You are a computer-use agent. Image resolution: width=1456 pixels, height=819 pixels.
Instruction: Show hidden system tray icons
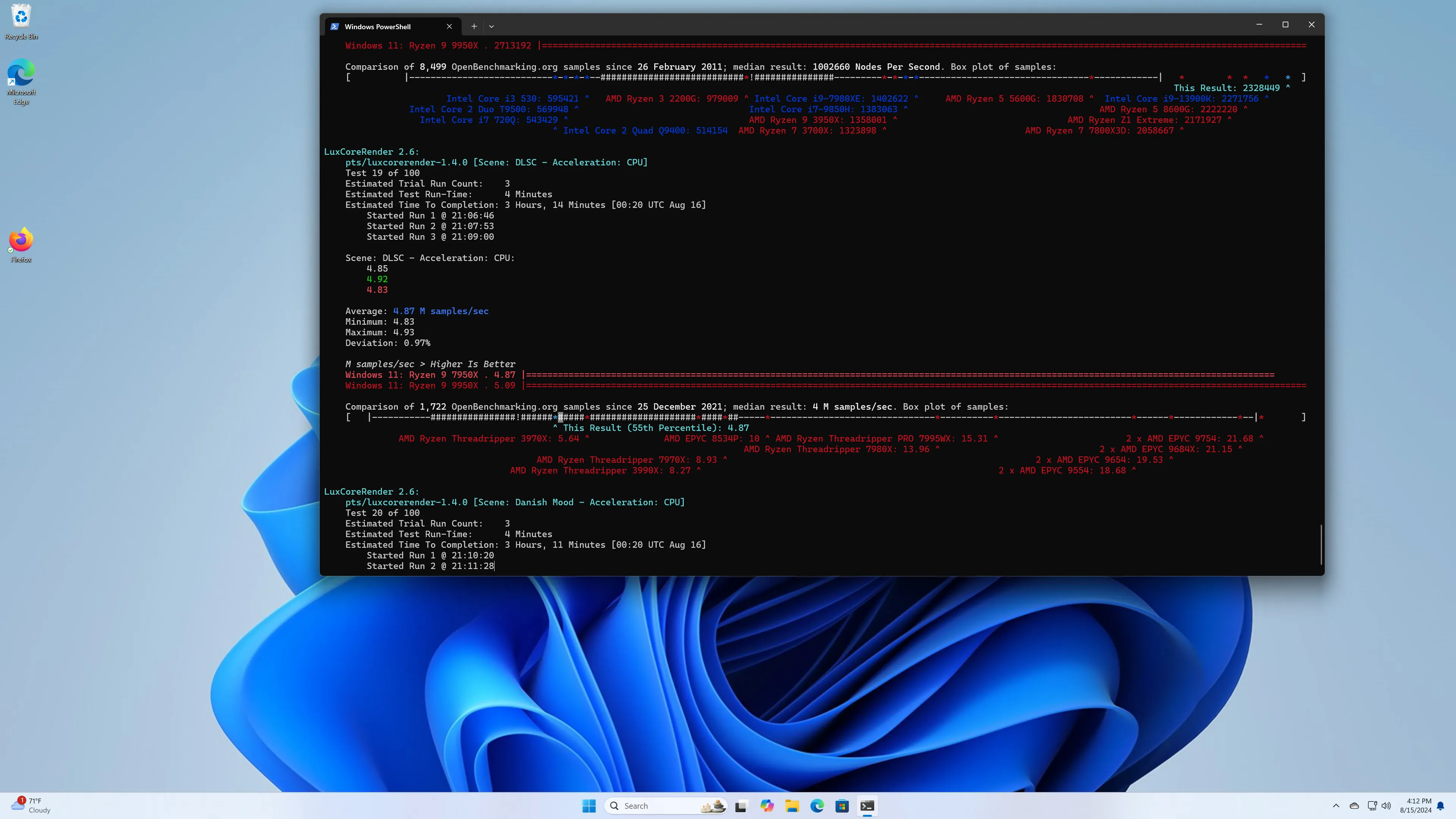tap(1336, 806)
